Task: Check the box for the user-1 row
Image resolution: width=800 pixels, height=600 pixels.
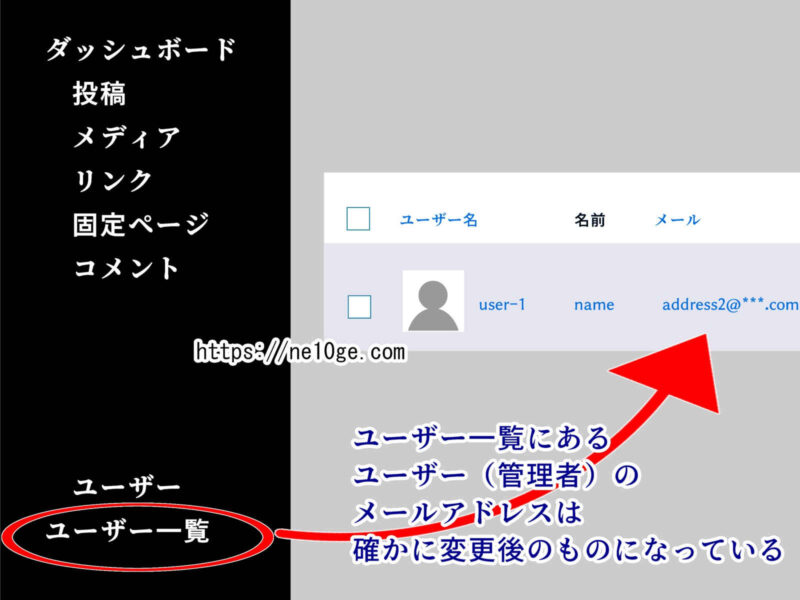Action: [x=359, y=306]
